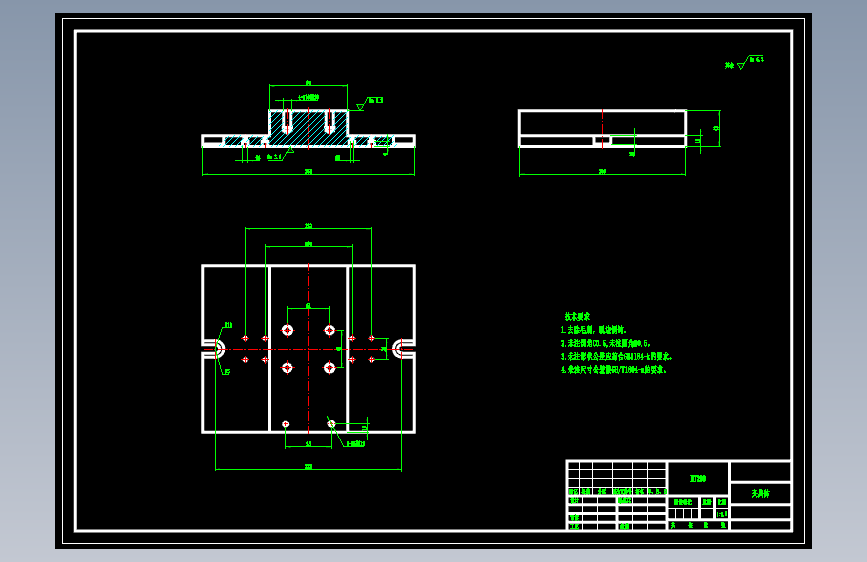
Task: Select the upper-left counterbored hole in plan view
Action: pyautogui.click(x=287, y=330)
